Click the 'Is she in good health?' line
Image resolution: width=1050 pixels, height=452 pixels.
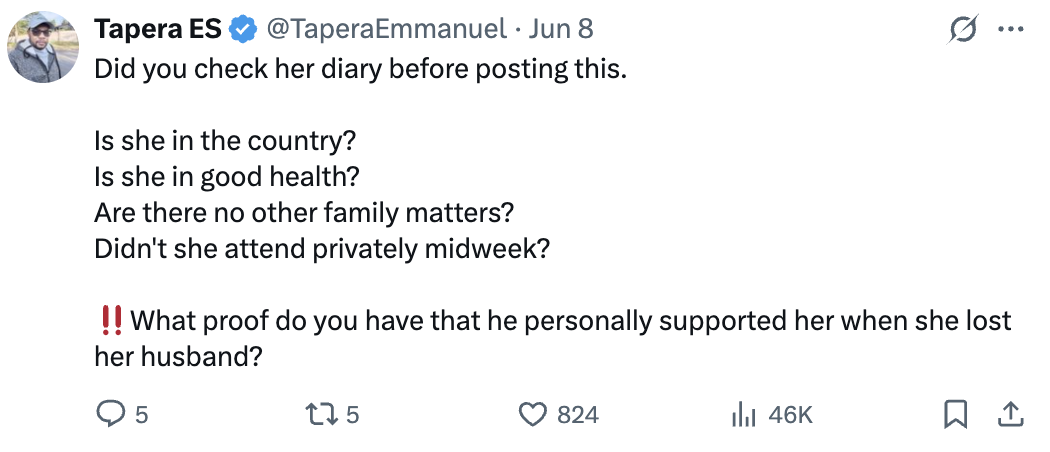[227, 177]
